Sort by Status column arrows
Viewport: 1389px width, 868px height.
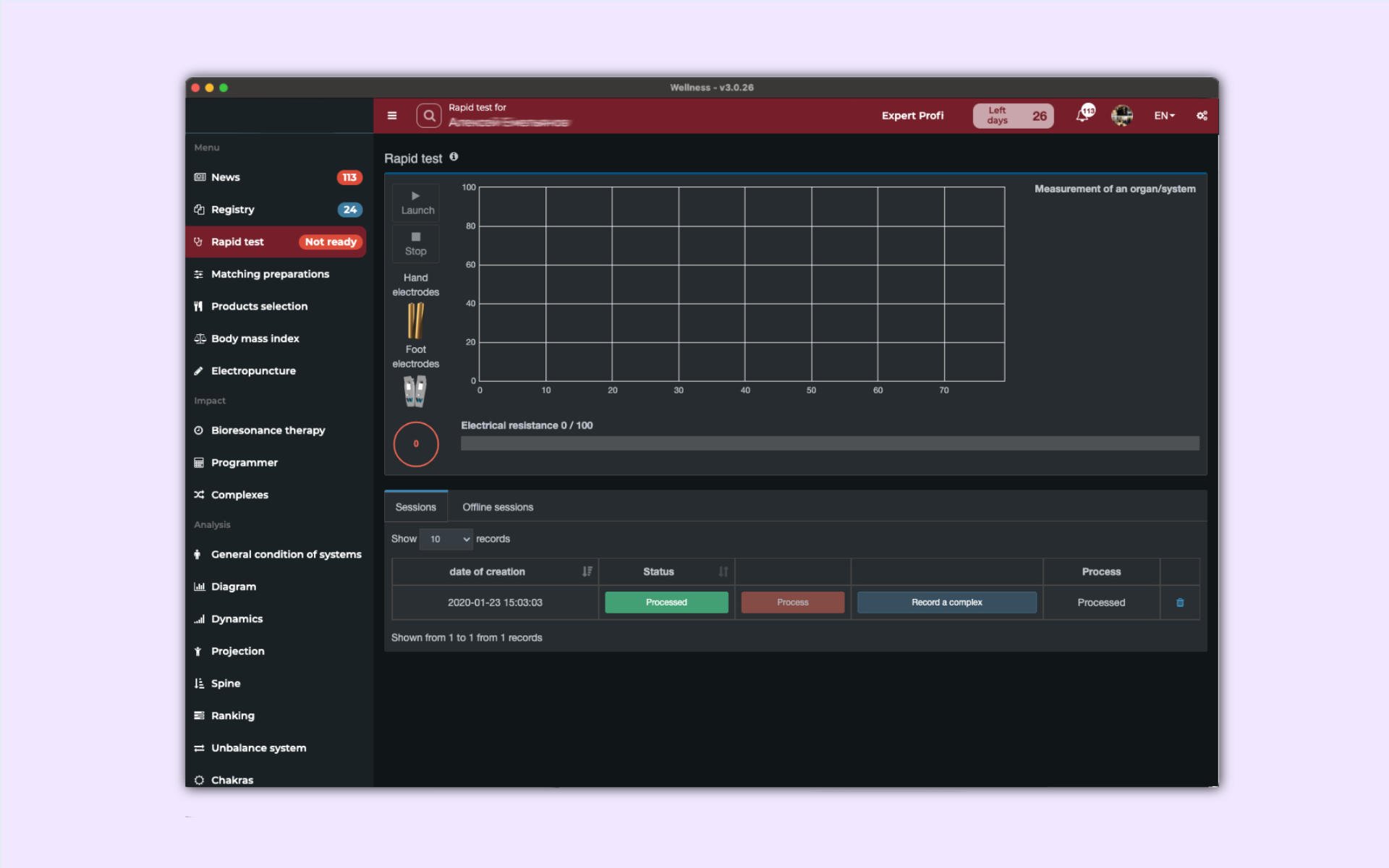pyautogui.click(x=723, y=571)
